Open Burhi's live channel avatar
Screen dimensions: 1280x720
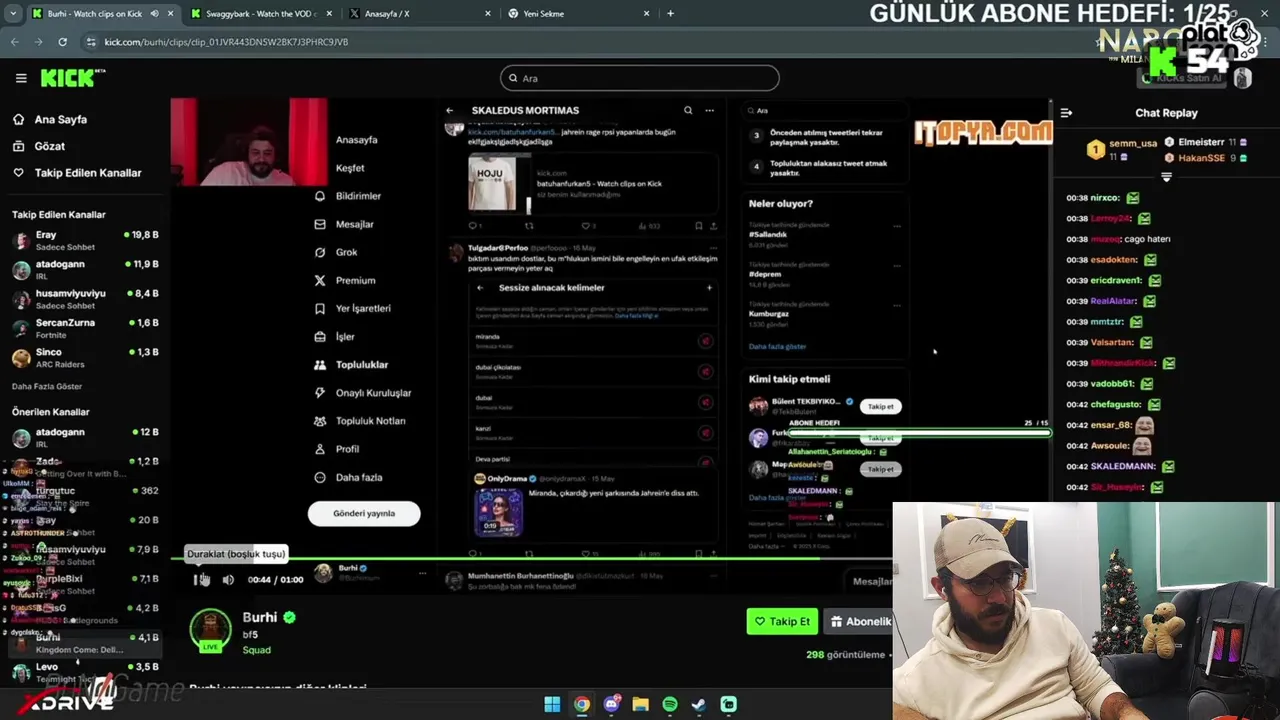210,630
